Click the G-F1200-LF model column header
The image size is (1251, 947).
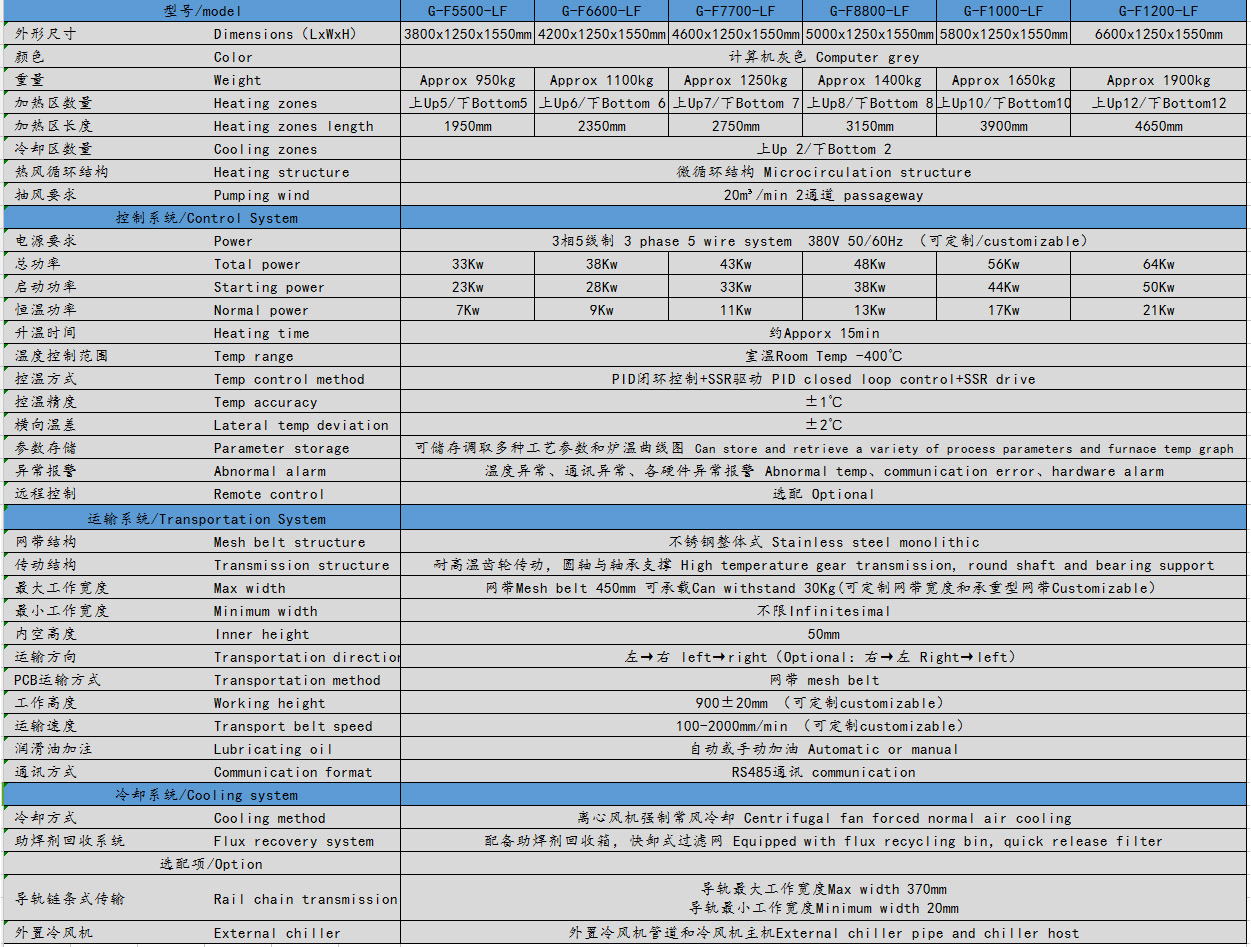[1158, 11]
